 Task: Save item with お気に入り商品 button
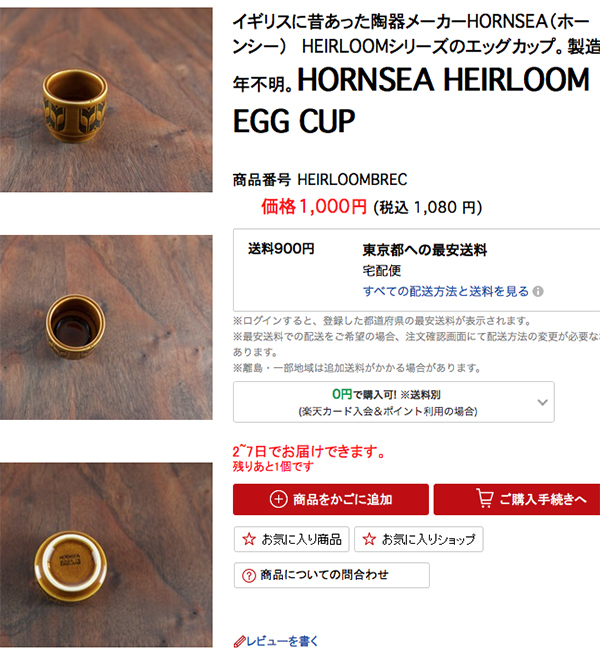(x=291, y=539)
